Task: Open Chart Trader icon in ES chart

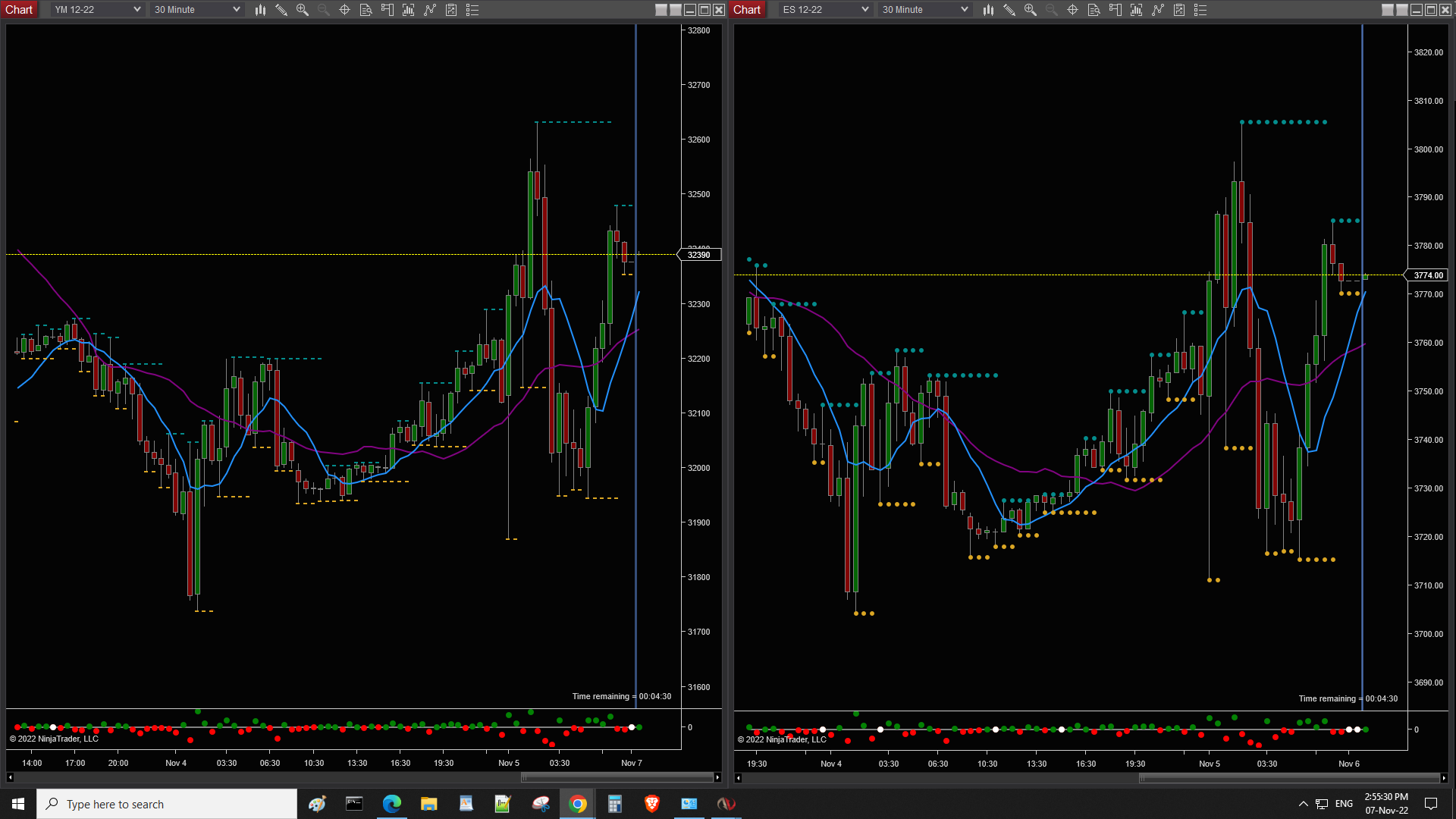Action: coord(1115,10)
